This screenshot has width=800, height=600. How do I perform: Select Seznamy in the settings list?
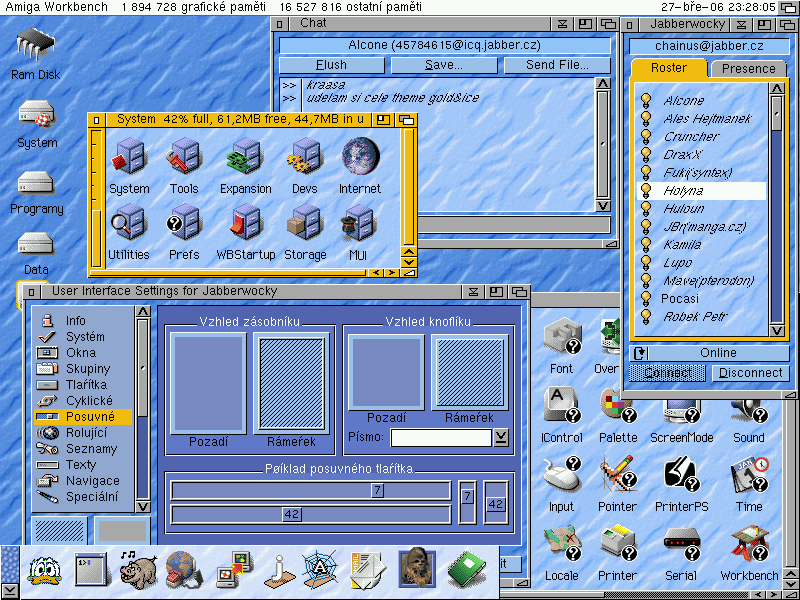click(83, 449)
